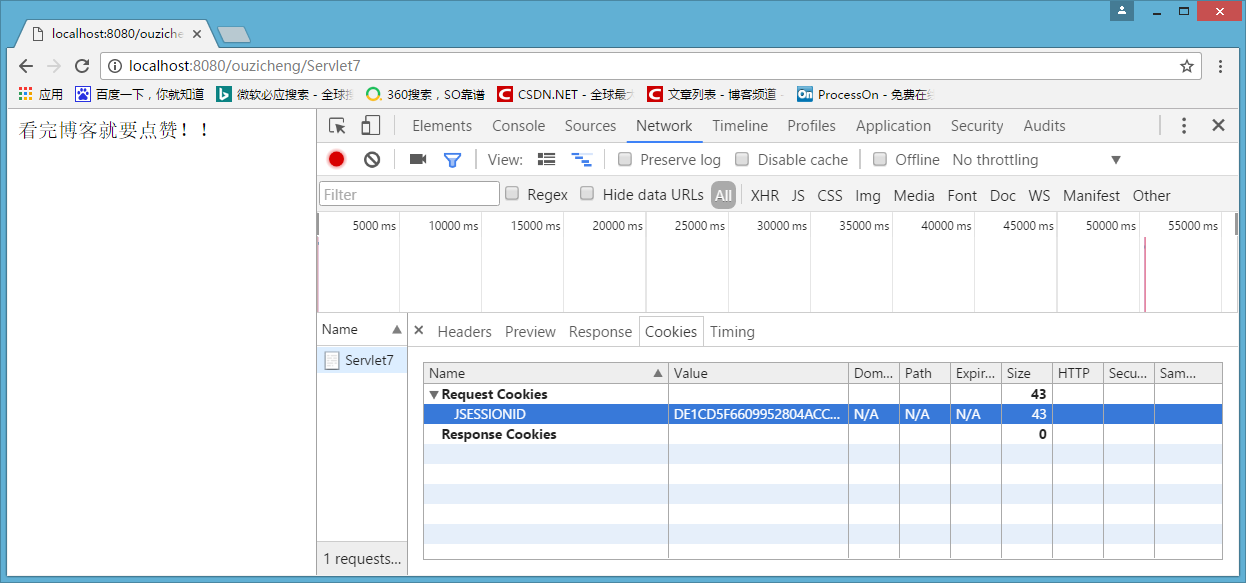Open the Baidu bookmark
The height and width of the screenshot is (583, 1246).
(140, 94)
